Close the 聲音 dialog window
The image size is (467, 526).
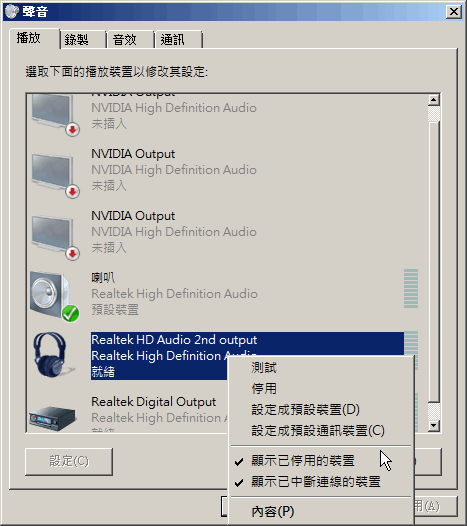(454, 12)
